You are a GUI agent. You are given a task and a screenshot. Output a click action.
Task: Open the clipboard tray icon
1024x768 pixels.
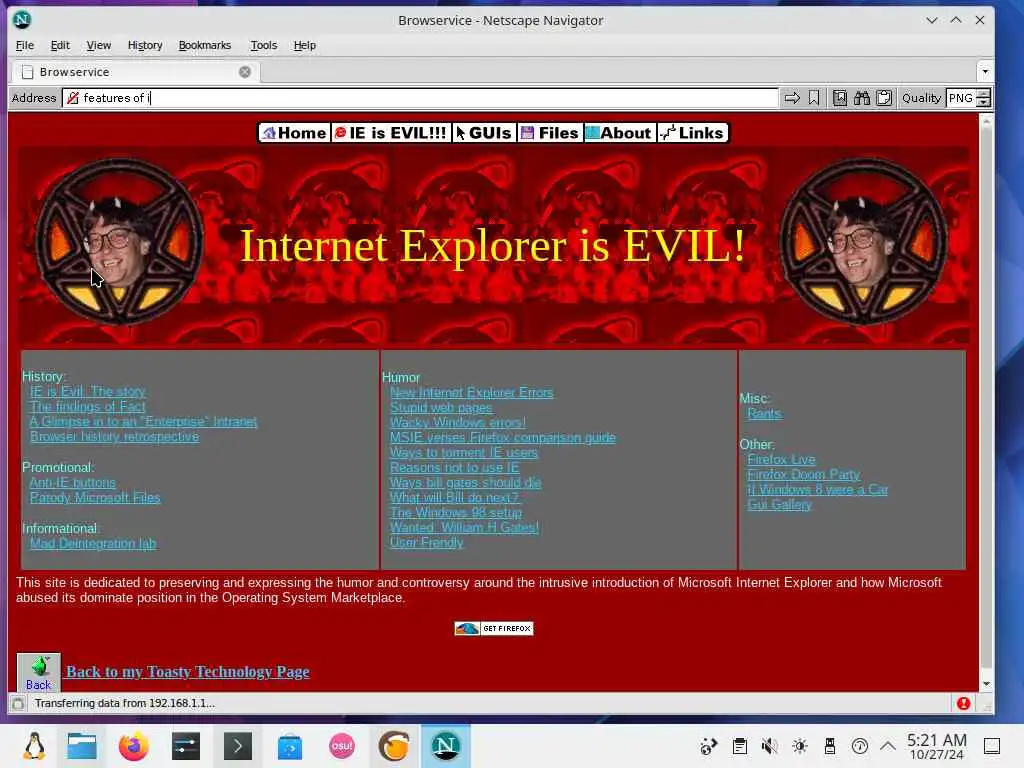coord(739,746)
